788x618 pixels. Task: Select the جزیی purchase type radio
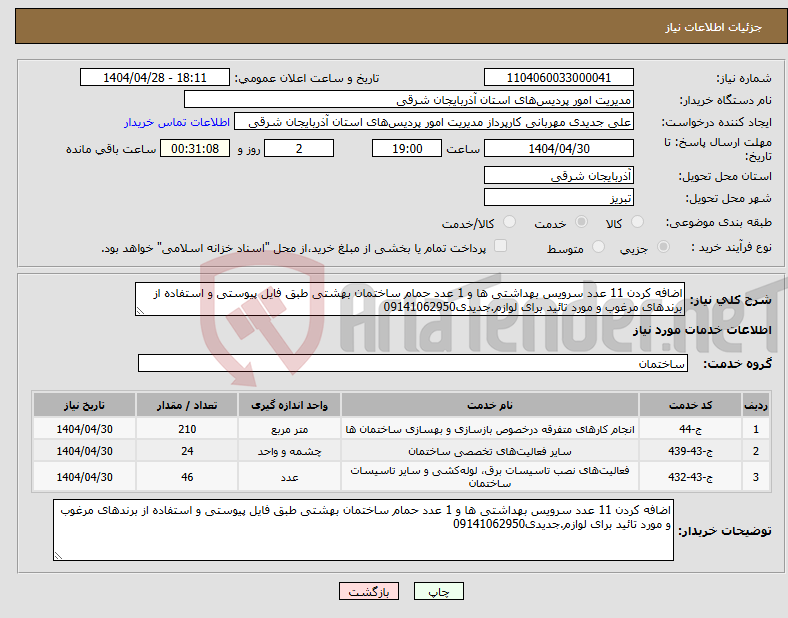pyautogui.click(x=663, y=247)
